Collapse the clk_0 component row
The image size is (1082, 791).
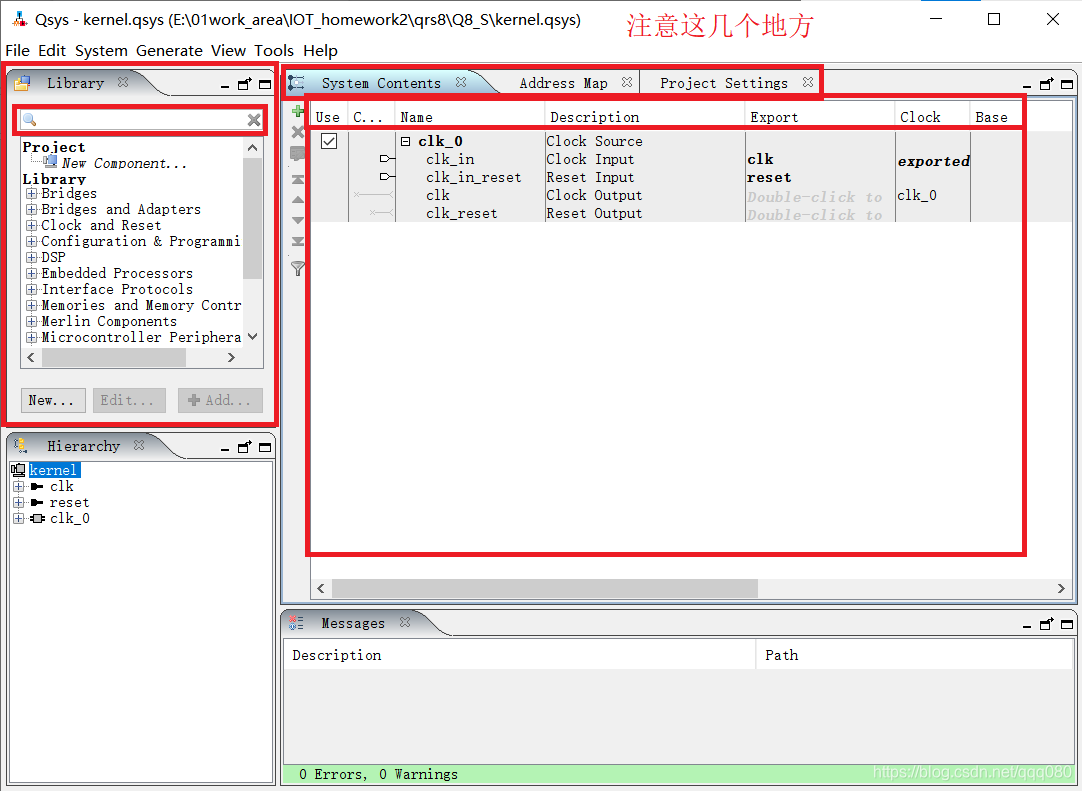(406, 141)
